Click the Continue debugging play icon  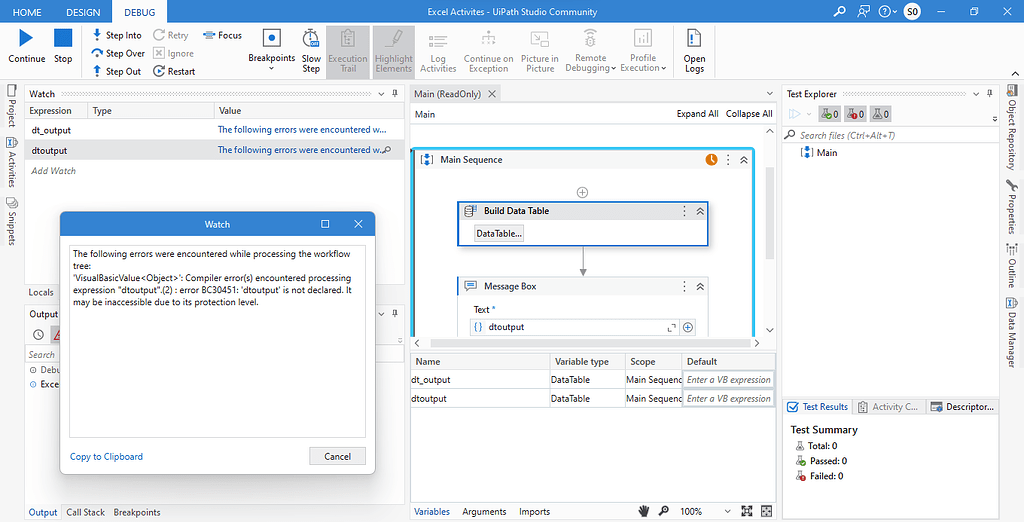tap(26, 39)
